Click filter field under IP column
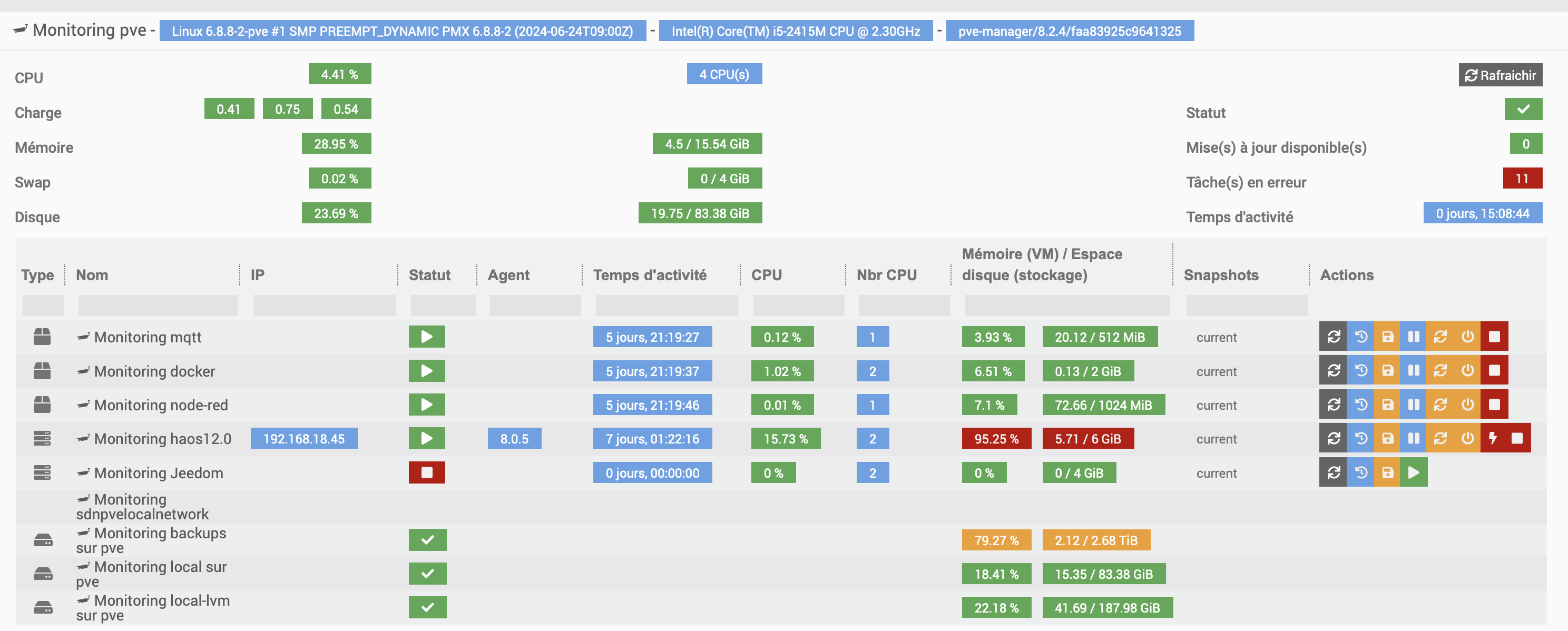1568x631 pixels. [x=324, y=305]
